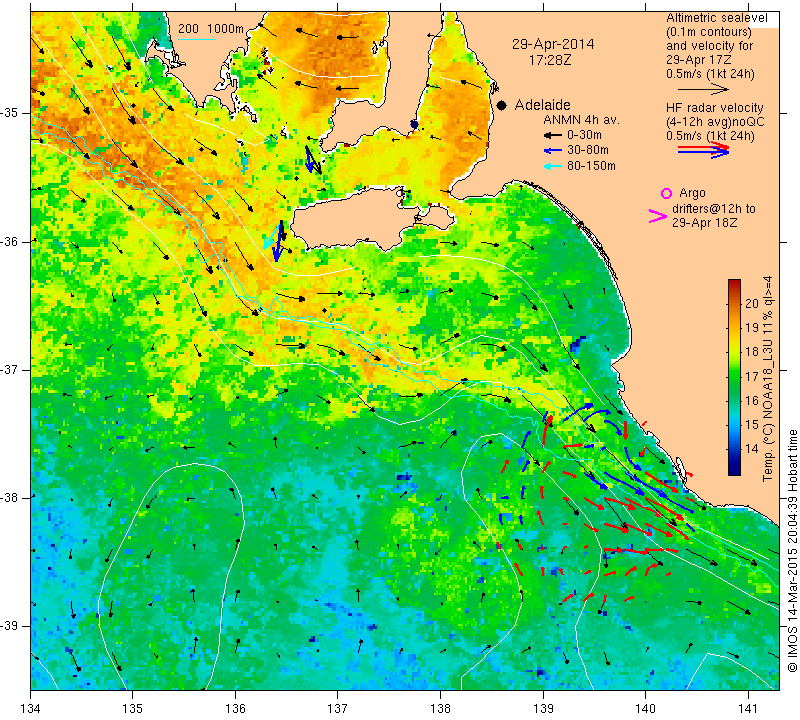
Task: Click the ANMN 4h av. legend heading
Action: 581,120
